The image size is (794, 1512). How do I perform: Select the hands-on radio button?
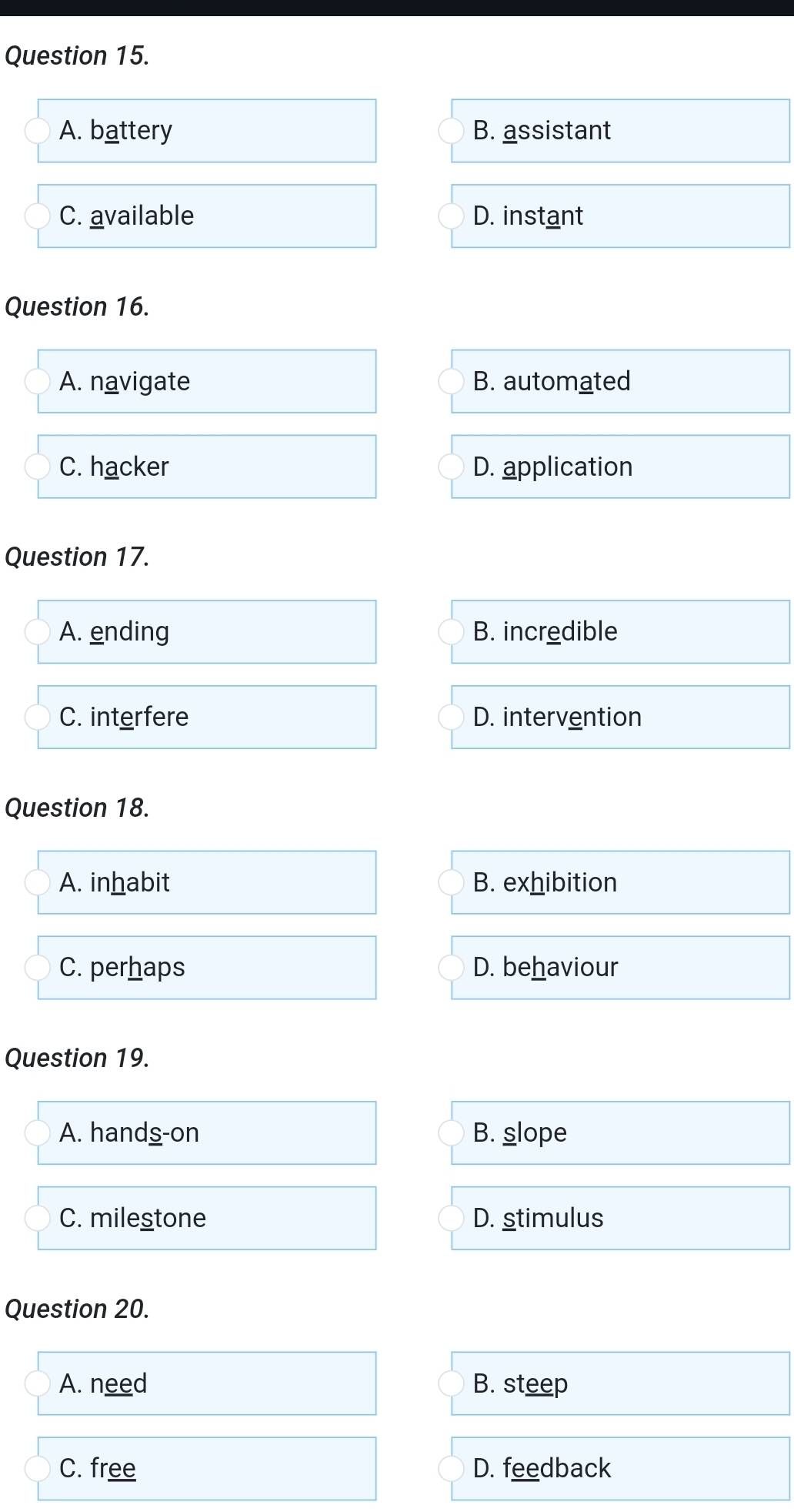pos(36,1133)
